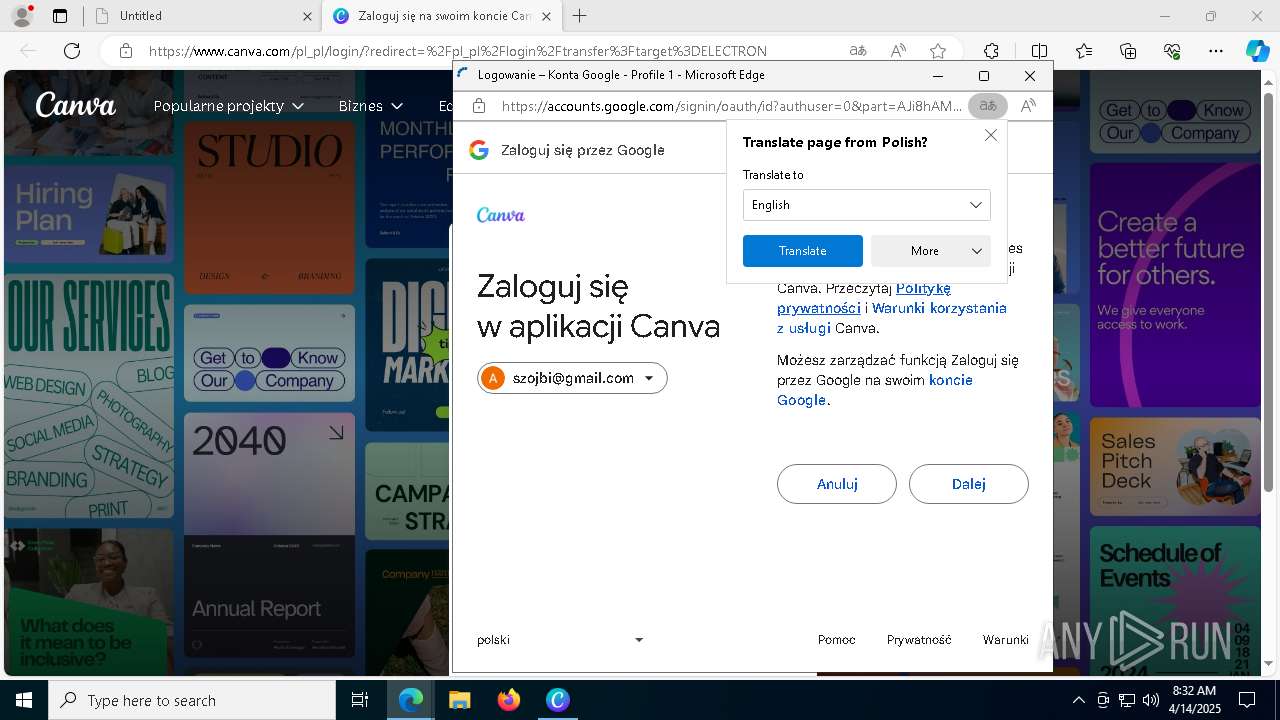Open the Warunki footer link

pos(1006,640)
